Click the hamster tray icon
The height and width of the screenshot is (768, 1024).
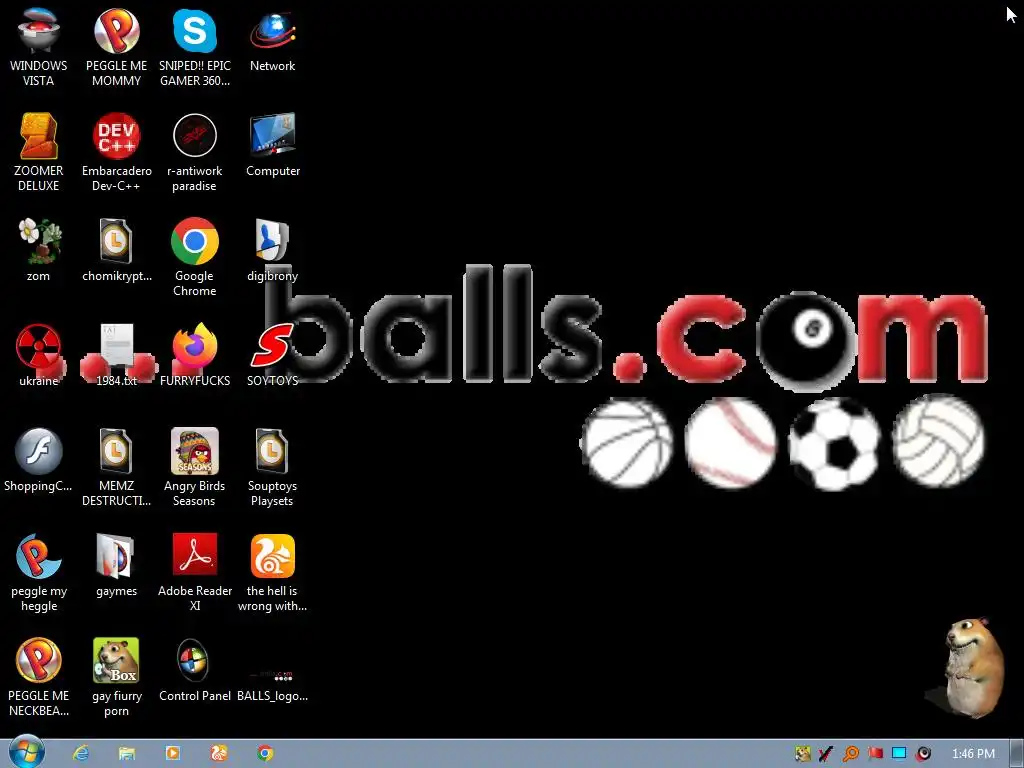pos(803,754)
